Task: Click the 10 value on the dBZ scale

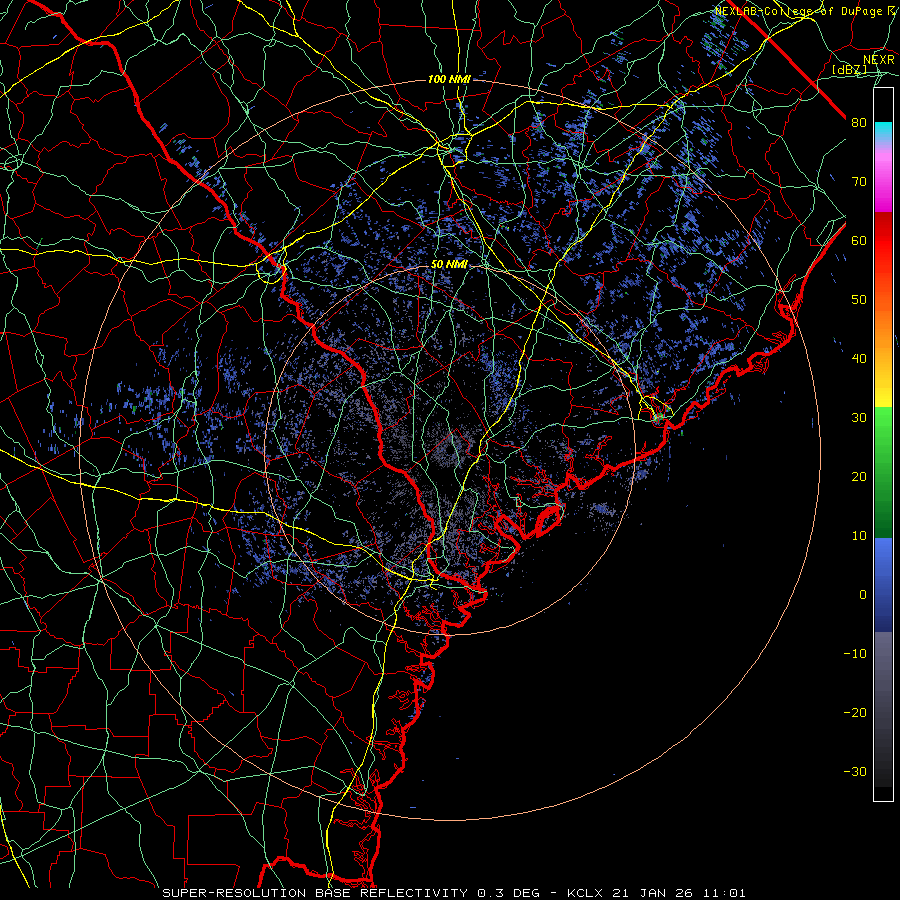Action: tap(859, 536)
